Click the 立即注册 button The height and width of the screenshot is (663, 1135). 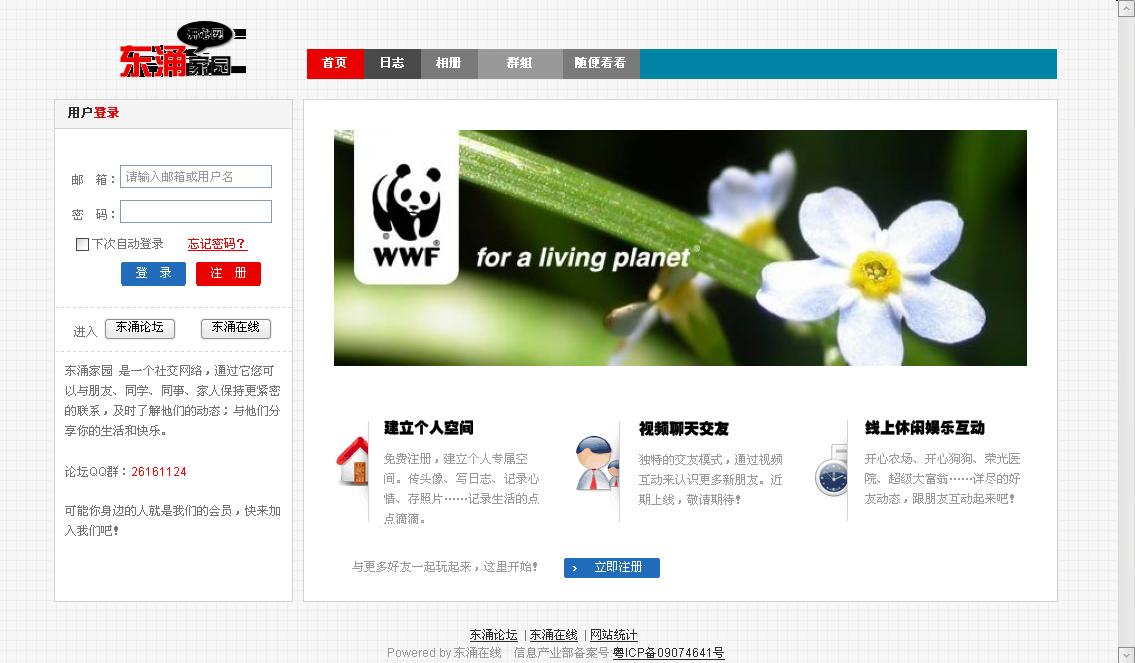click(612, 568)
